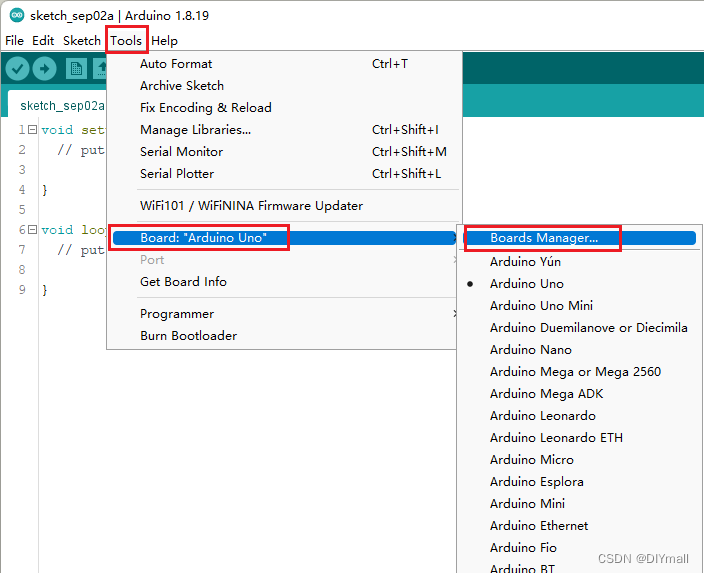
Task: Select Arduino Mega or Mega 2560
Action: pos(580,372)
